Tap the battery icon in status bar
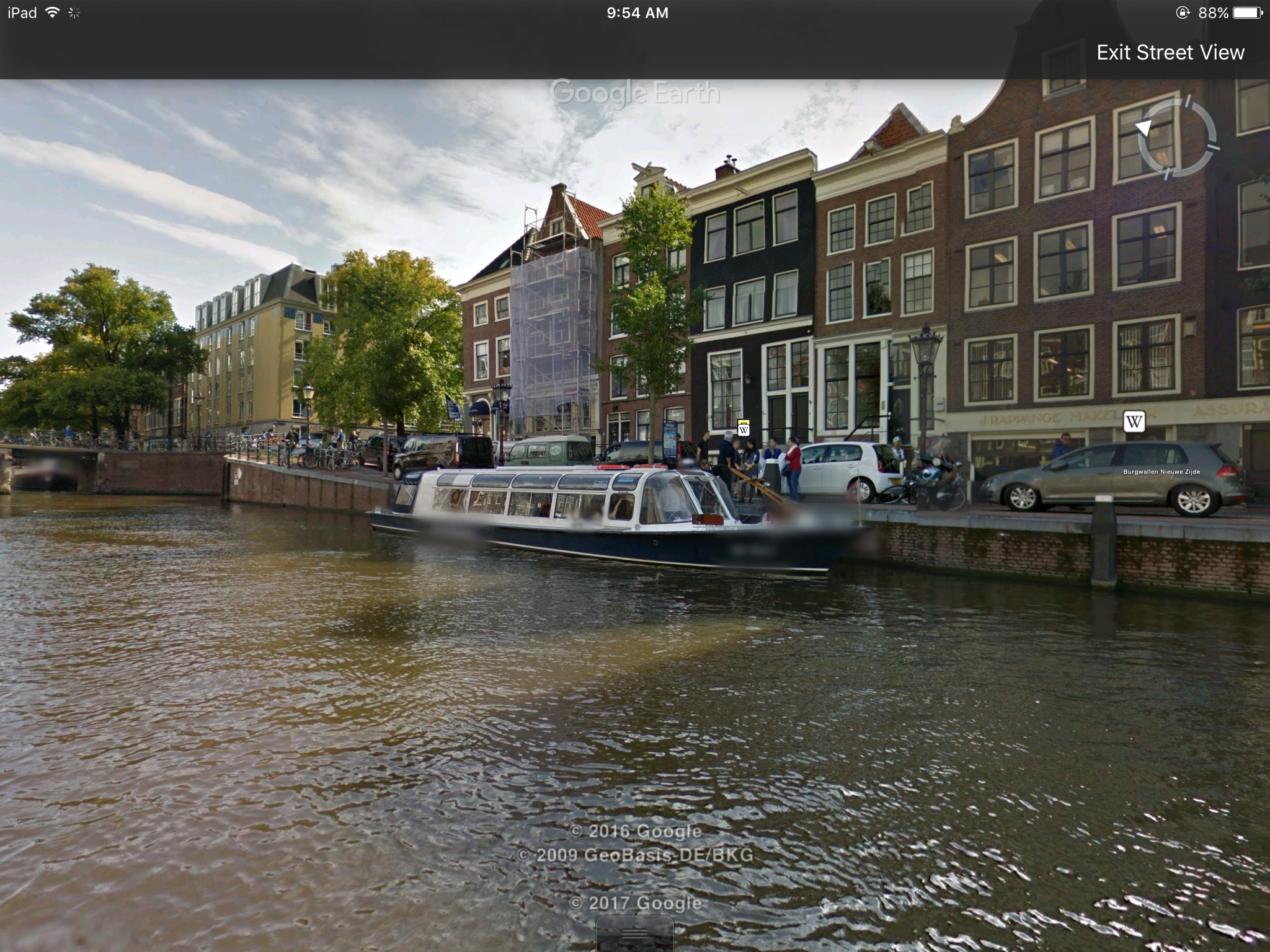This screenshot has width=1270, height=952. (x=1248, y=12)
